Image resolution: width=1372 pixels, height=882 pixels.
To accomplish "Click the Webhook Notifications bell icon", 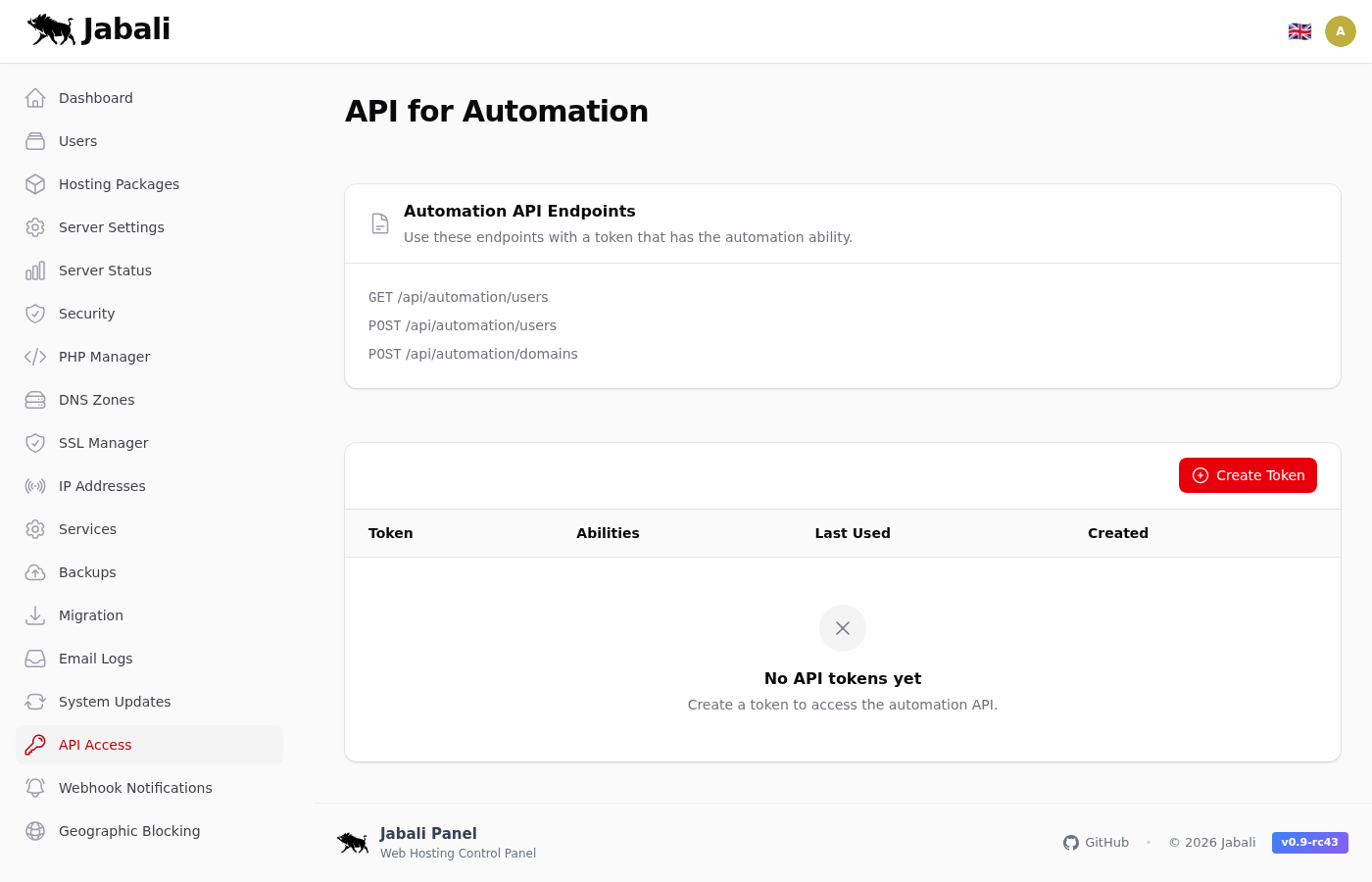I will 35,788.
